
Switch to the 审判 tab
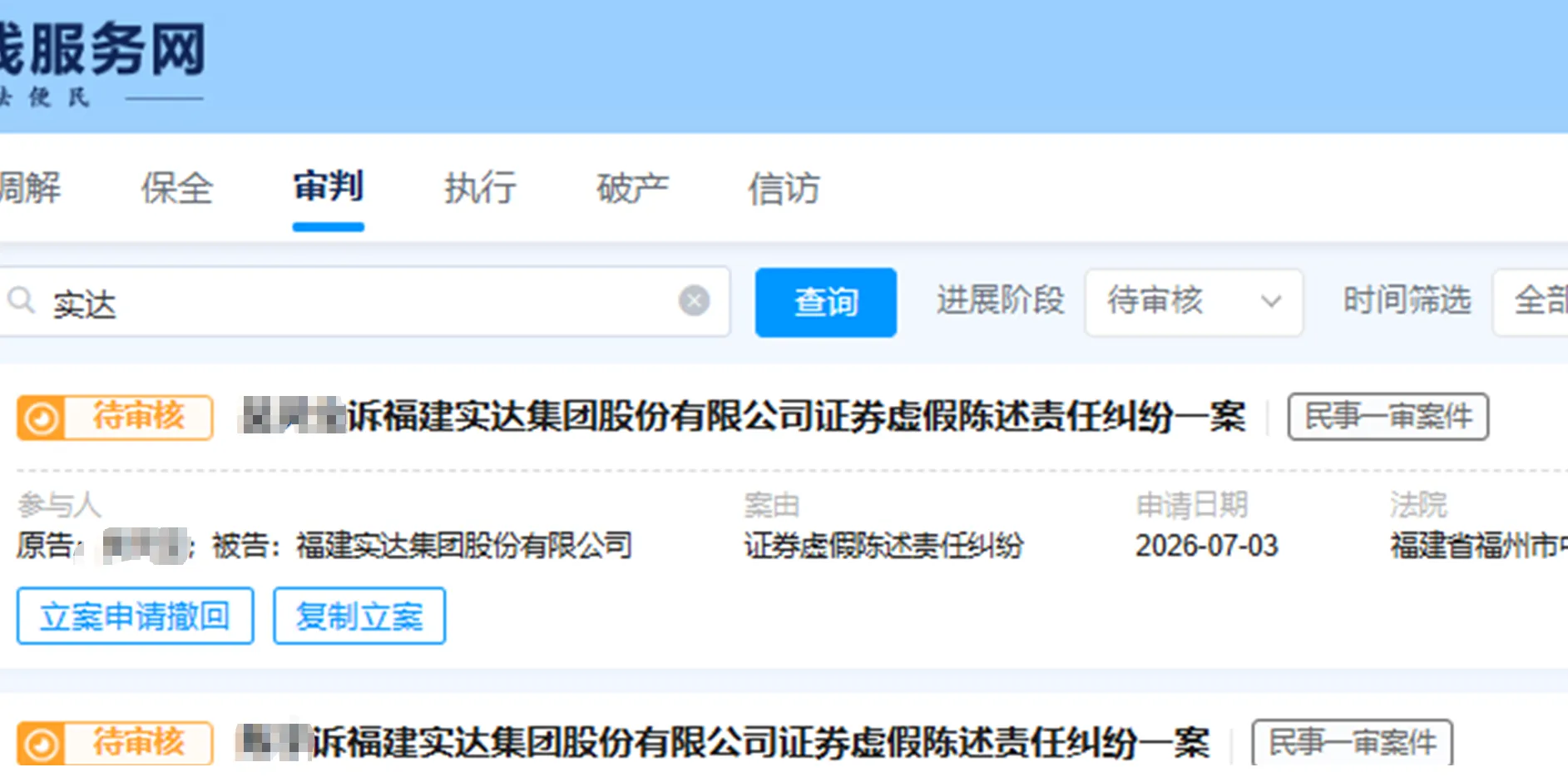tap(328, 187)
